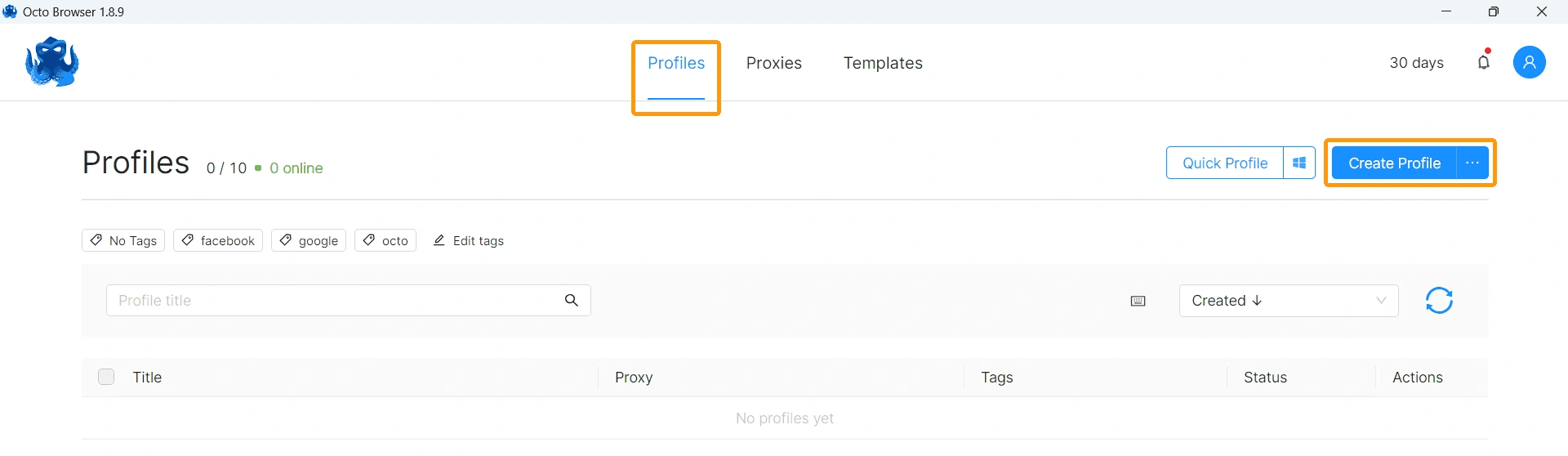Click the keyboard icon next to sort dropdown
1568x456 pixels.
1138,302
